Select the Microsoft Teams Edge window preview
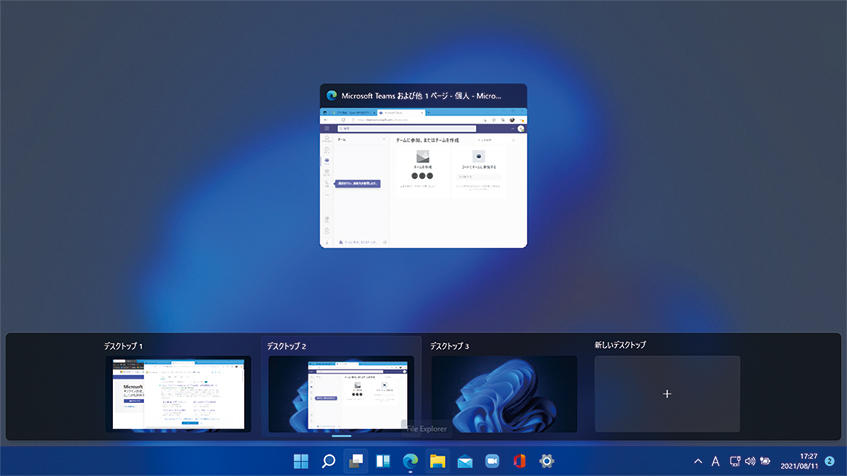 coord(424,178)
